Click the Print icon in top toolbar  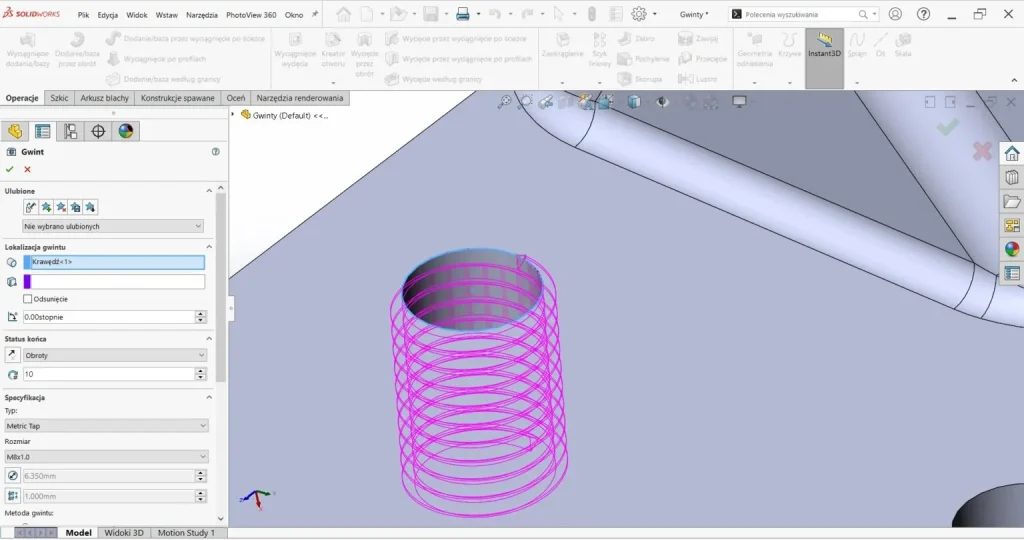point(462,14)
